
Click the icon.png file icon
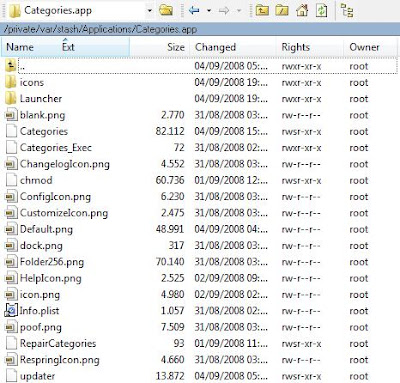click(x=11, y=295)
